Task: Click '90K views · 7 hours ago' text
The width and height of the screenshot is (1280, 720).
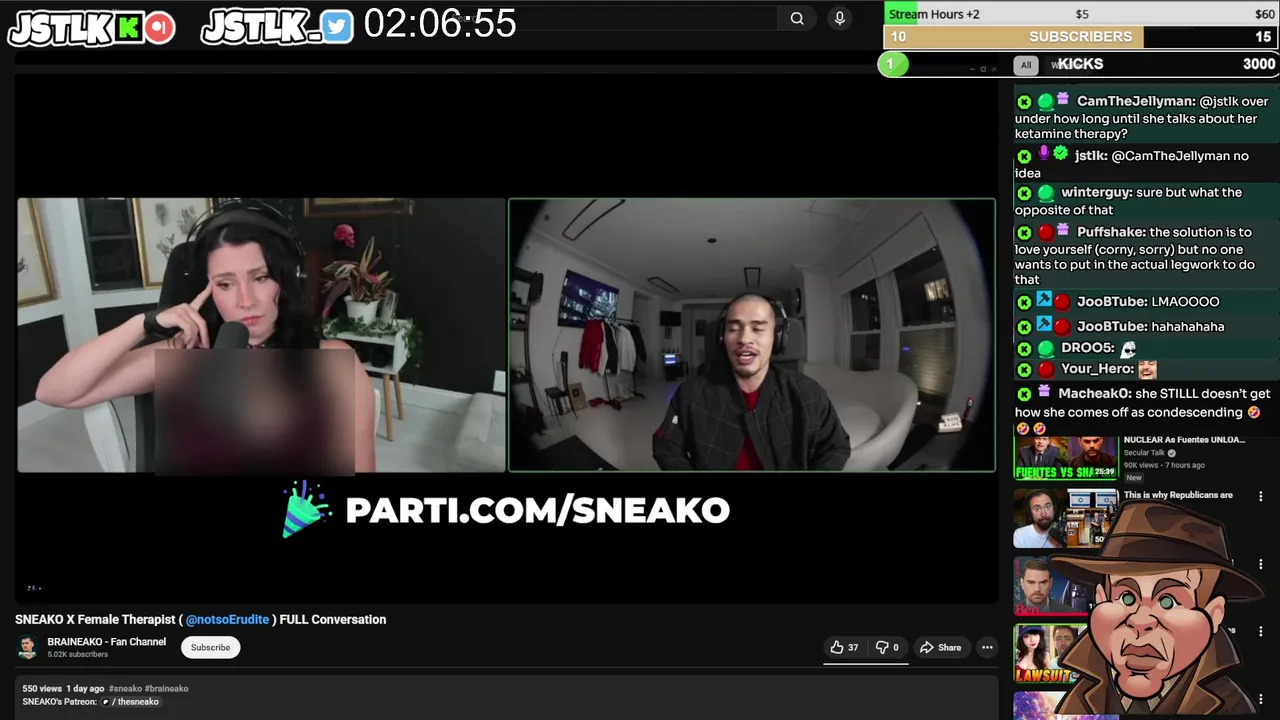Action: click(1164, 465)
